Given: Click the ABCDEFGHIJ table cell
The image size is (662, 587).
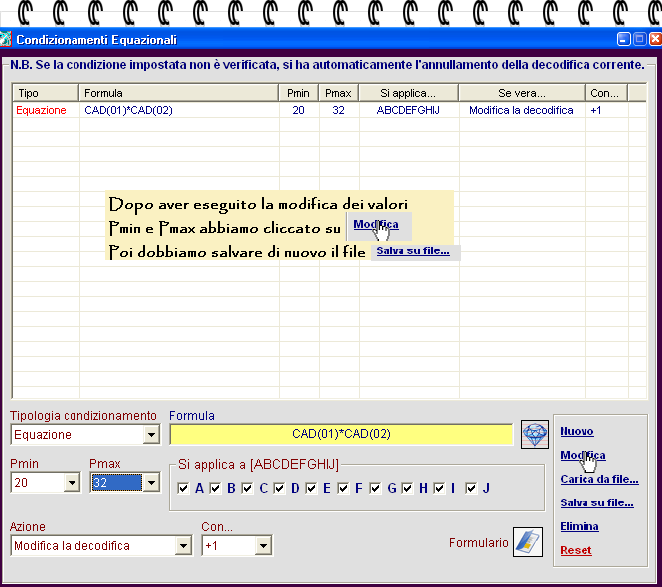Looking at the screenshot, I should tap(408, 110).
